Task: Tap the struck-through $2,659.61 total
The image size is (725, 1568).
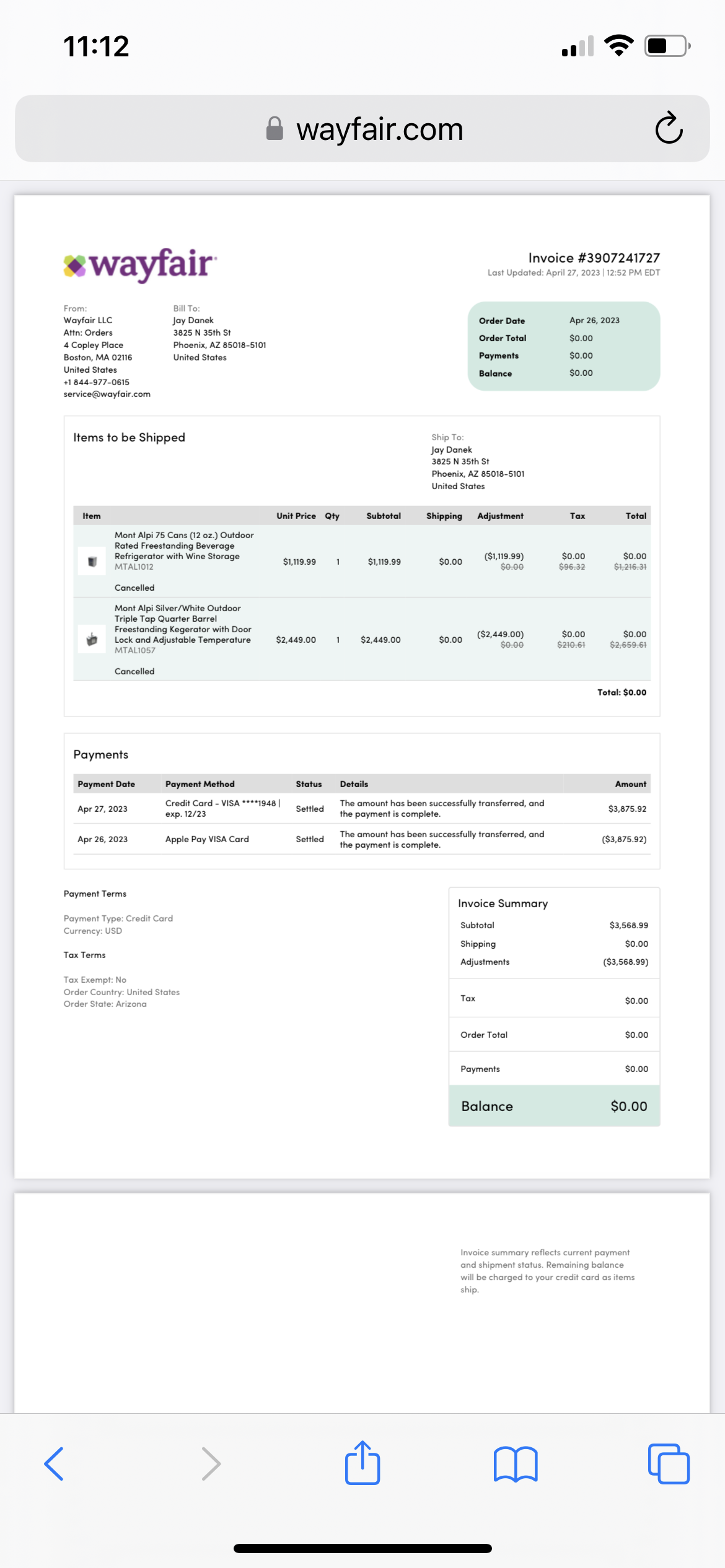Action: [628, 645]
